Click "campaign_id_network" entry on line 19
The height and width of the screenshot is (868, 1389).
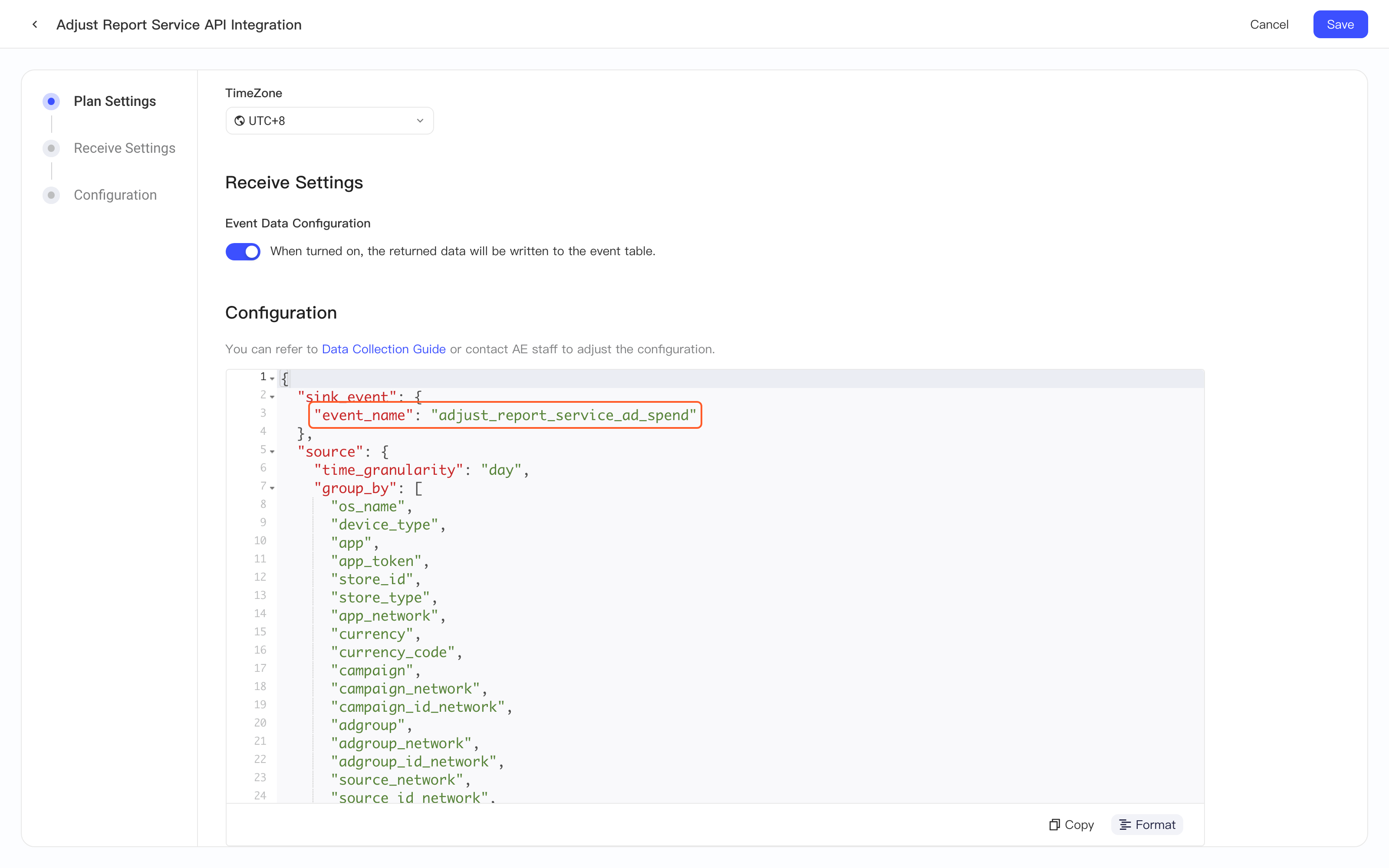pos(418,707)
